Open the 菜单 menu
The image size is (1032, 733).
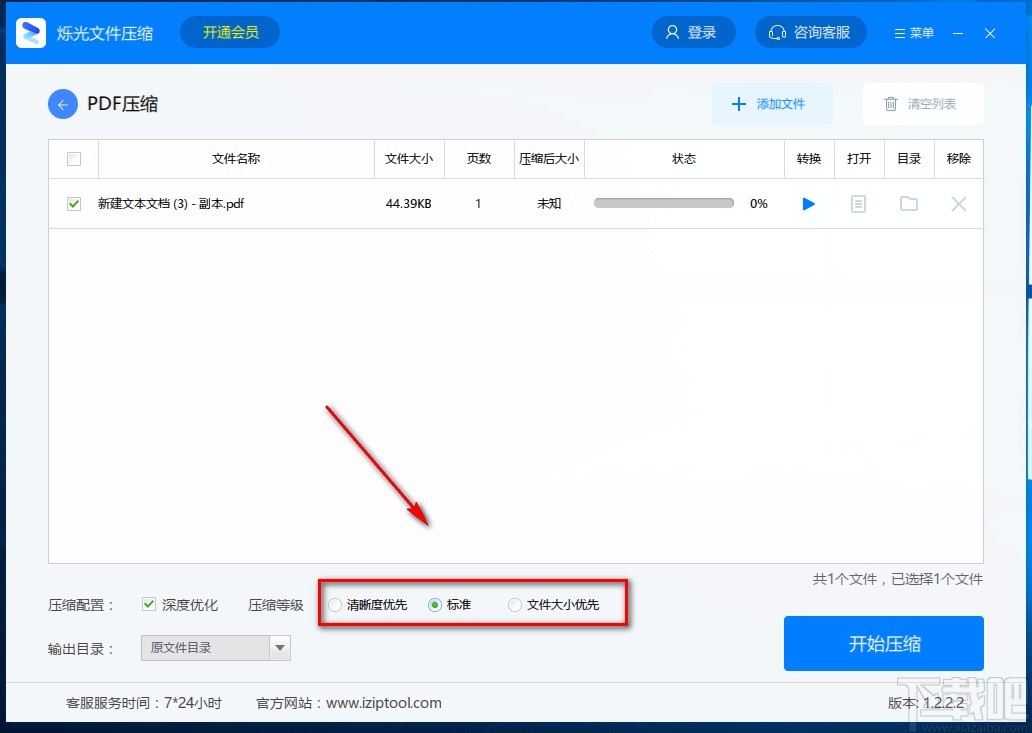[x=914, y=33]
